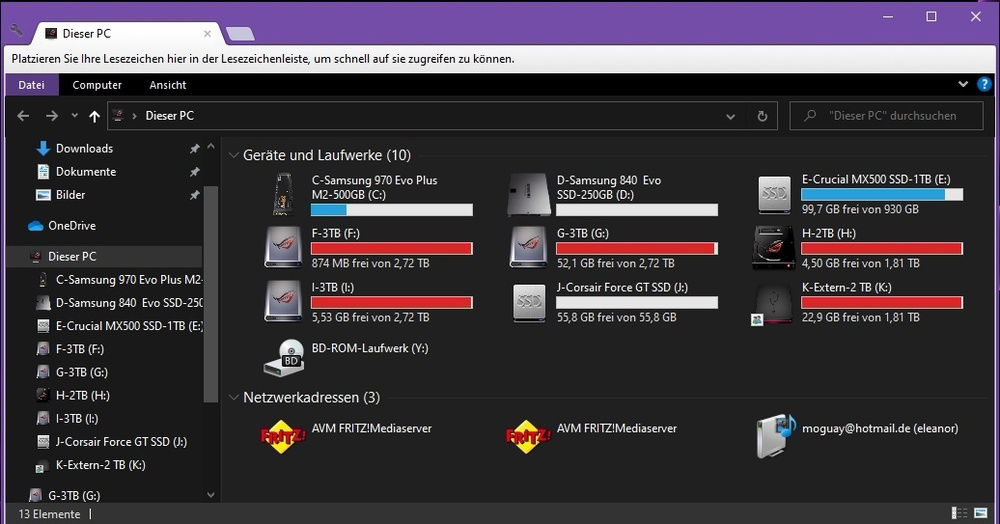Open the C-Samsung 970 Evo Plus drive icon
1000x524 pixels.
coord(285,195)
